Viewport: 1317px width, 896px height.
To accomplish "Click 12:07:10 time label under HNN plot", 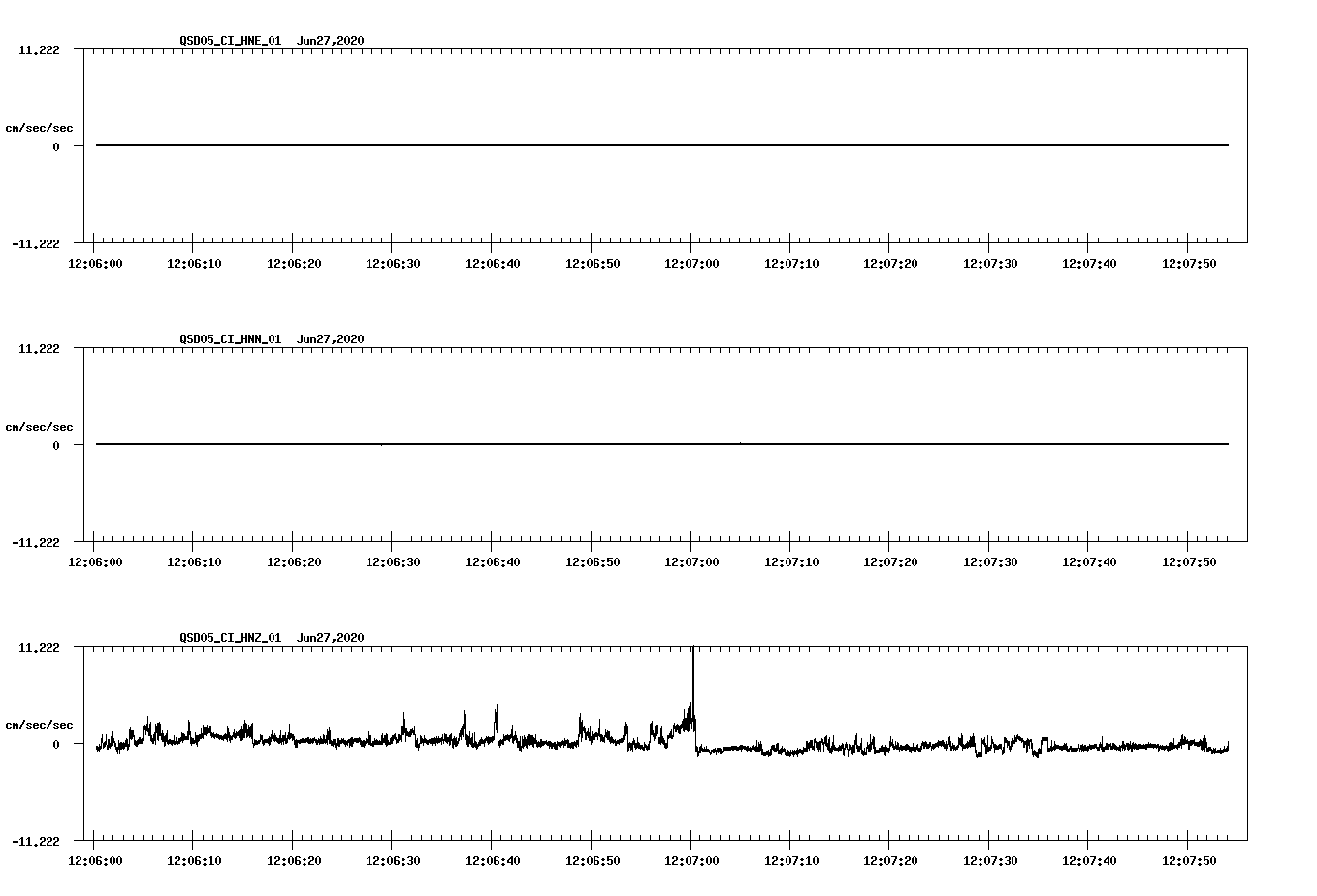I will coord(790,562).
